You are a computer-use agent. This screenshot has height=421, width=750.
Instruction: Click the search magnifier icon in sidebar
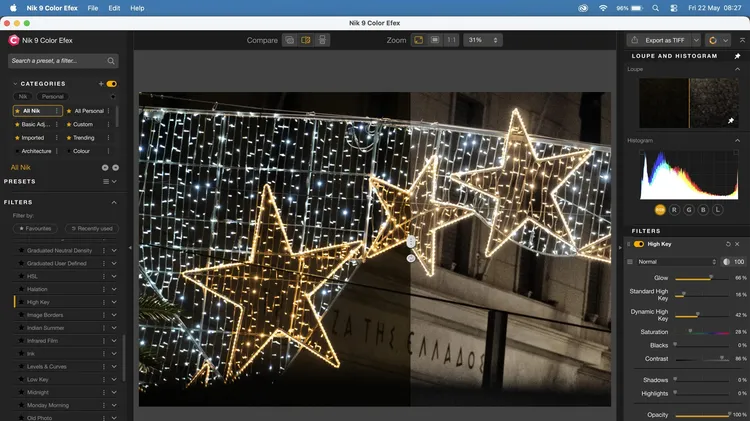coord(111,61)
